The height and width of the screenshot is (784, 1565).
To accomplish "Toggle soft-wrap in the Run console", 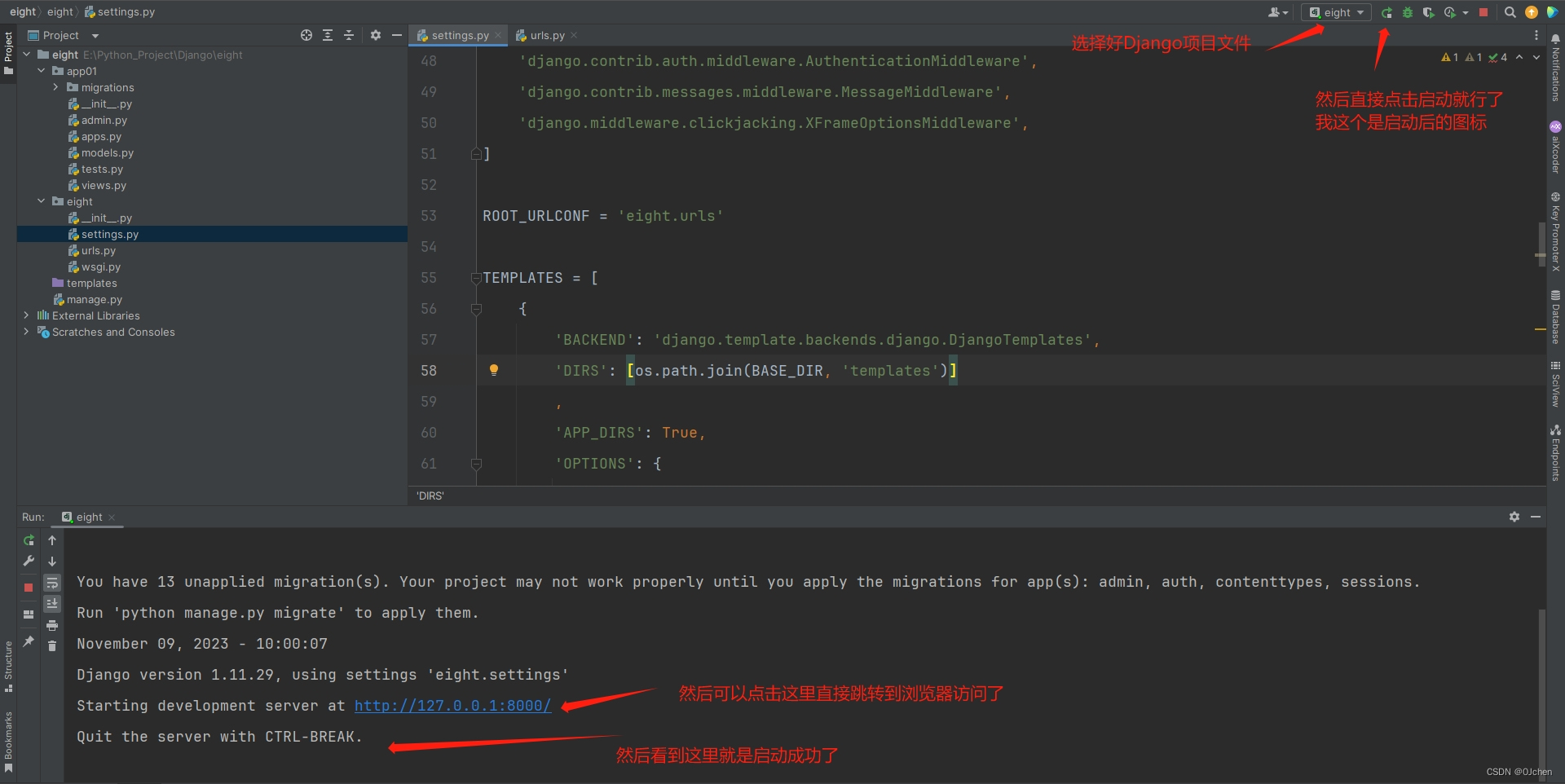I will click(52, 583).
